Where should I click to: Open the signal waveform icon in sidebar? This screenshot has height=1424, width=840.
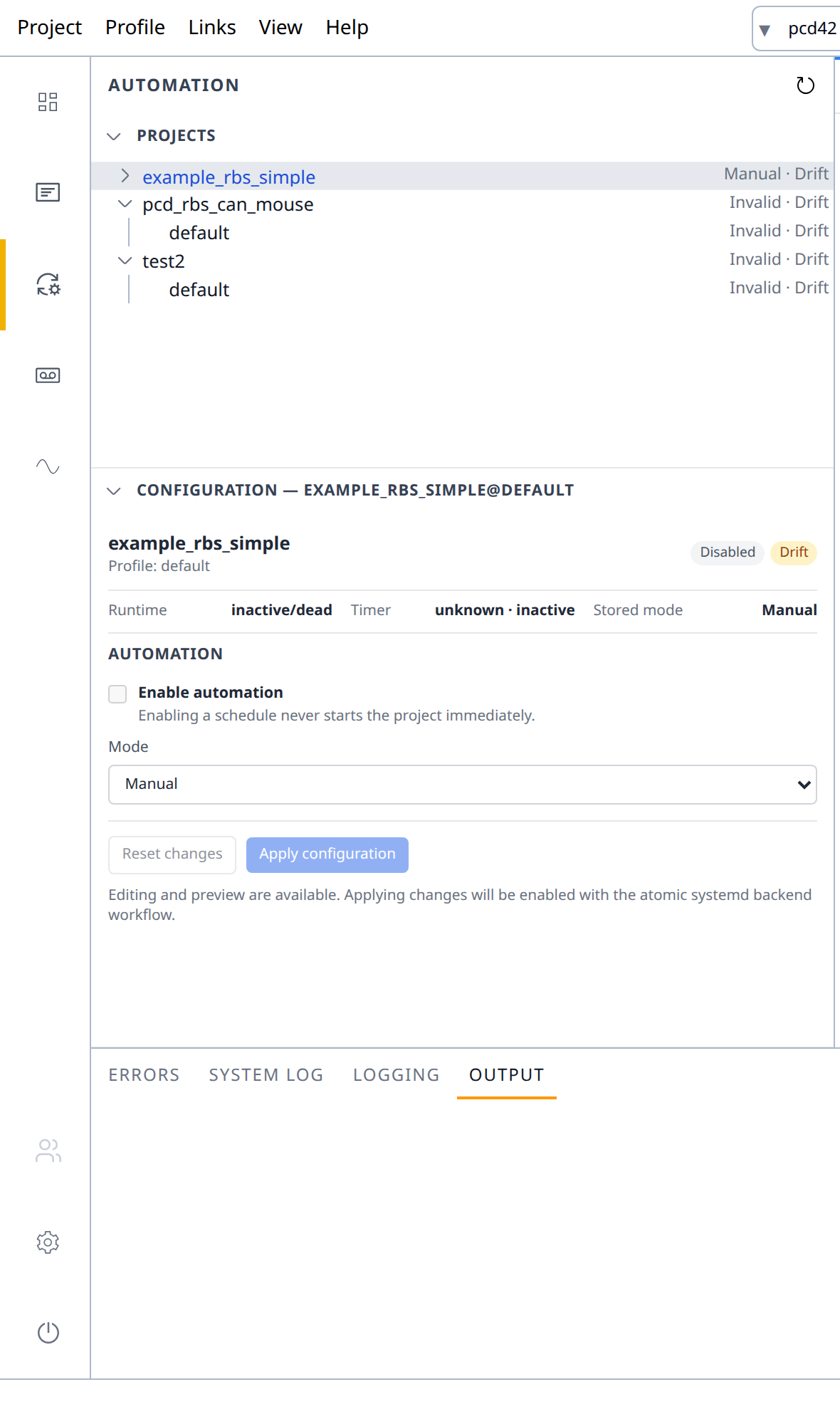[x=48, y=466]
